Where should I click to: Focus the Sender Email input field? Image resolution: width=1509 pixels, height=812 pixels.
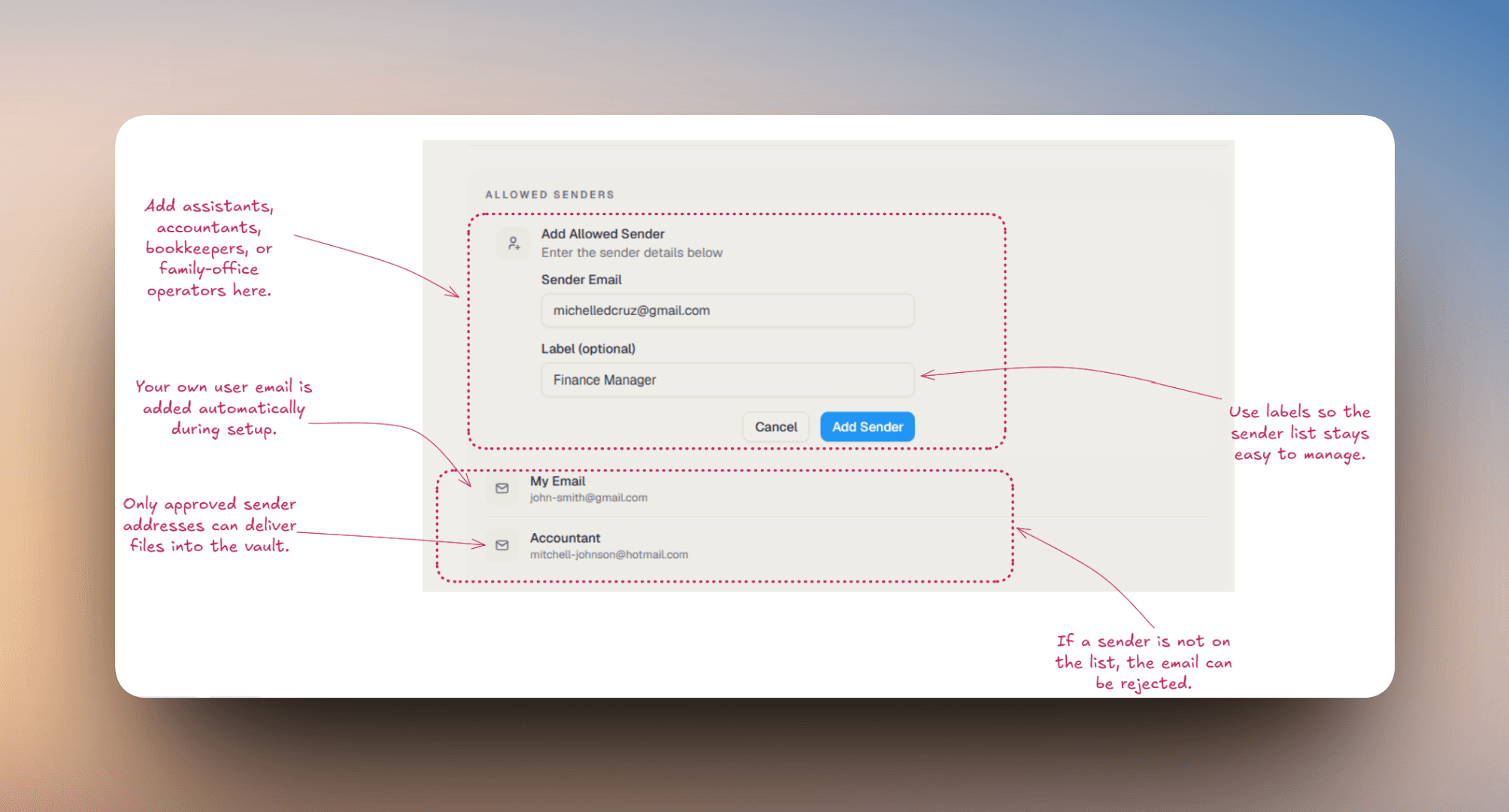pos(727,311)
